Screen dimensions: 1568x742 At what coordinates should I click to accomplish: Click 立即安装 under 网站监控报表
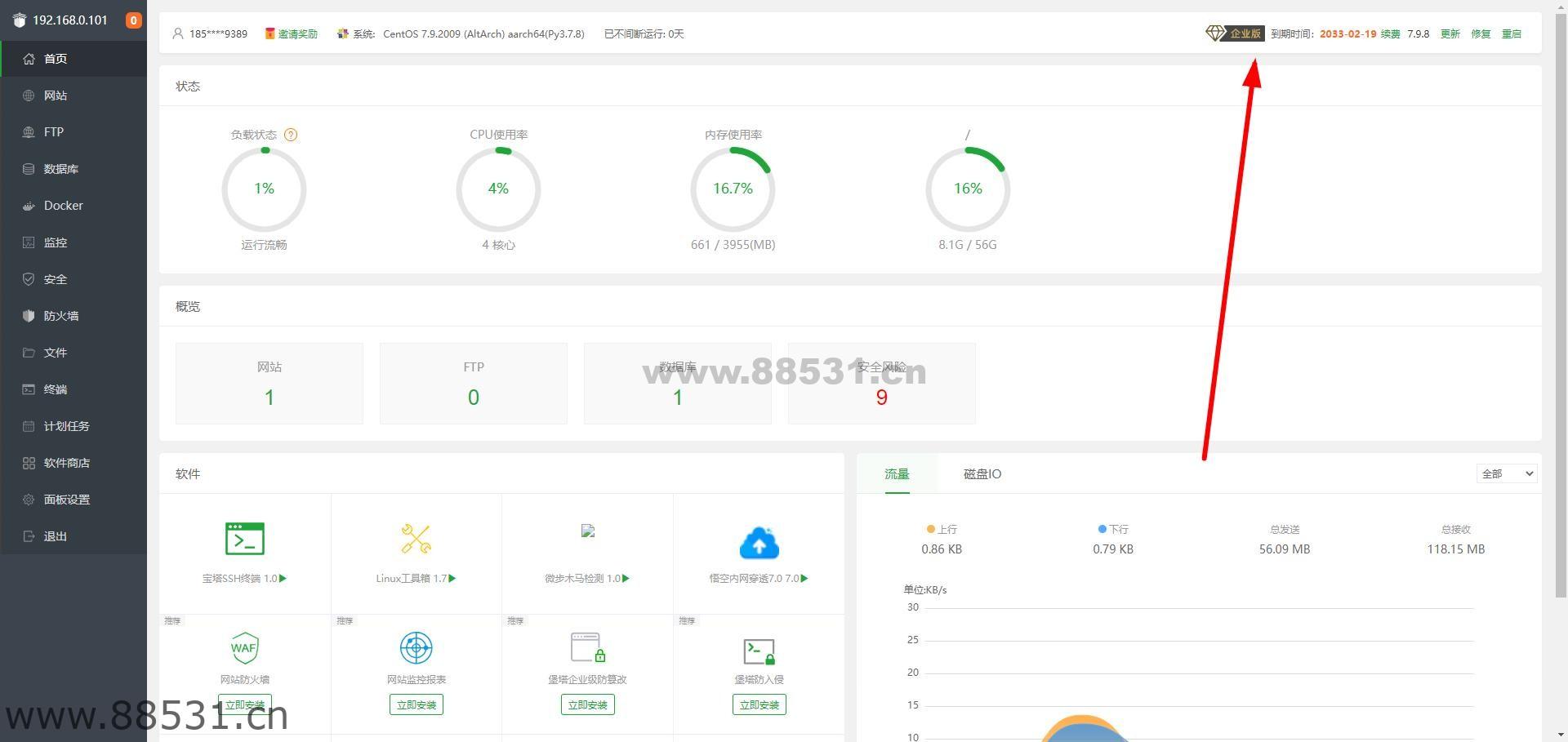coord(416,704)
